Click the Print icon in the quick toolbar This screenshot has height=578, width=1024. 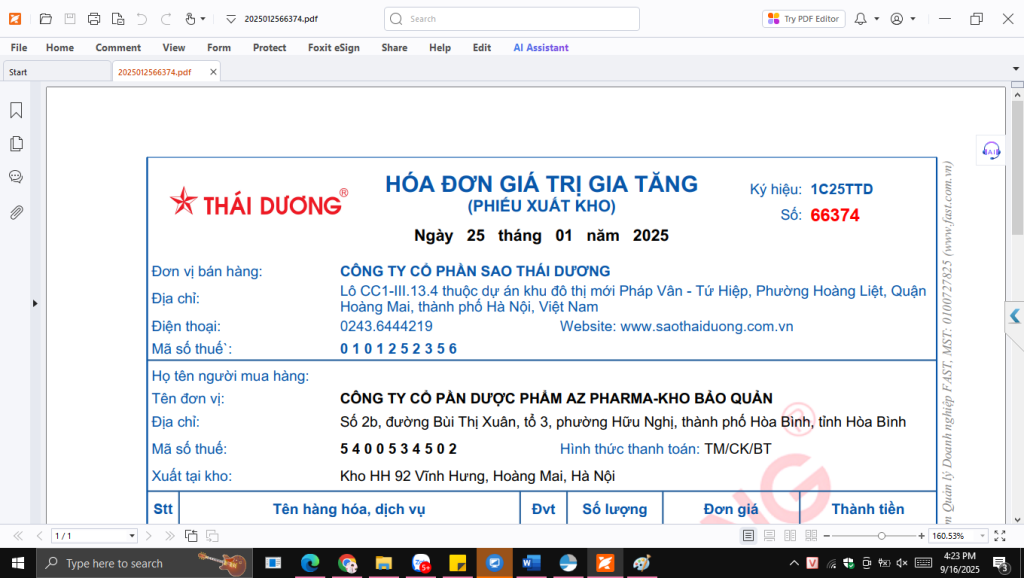pos(94,19)
